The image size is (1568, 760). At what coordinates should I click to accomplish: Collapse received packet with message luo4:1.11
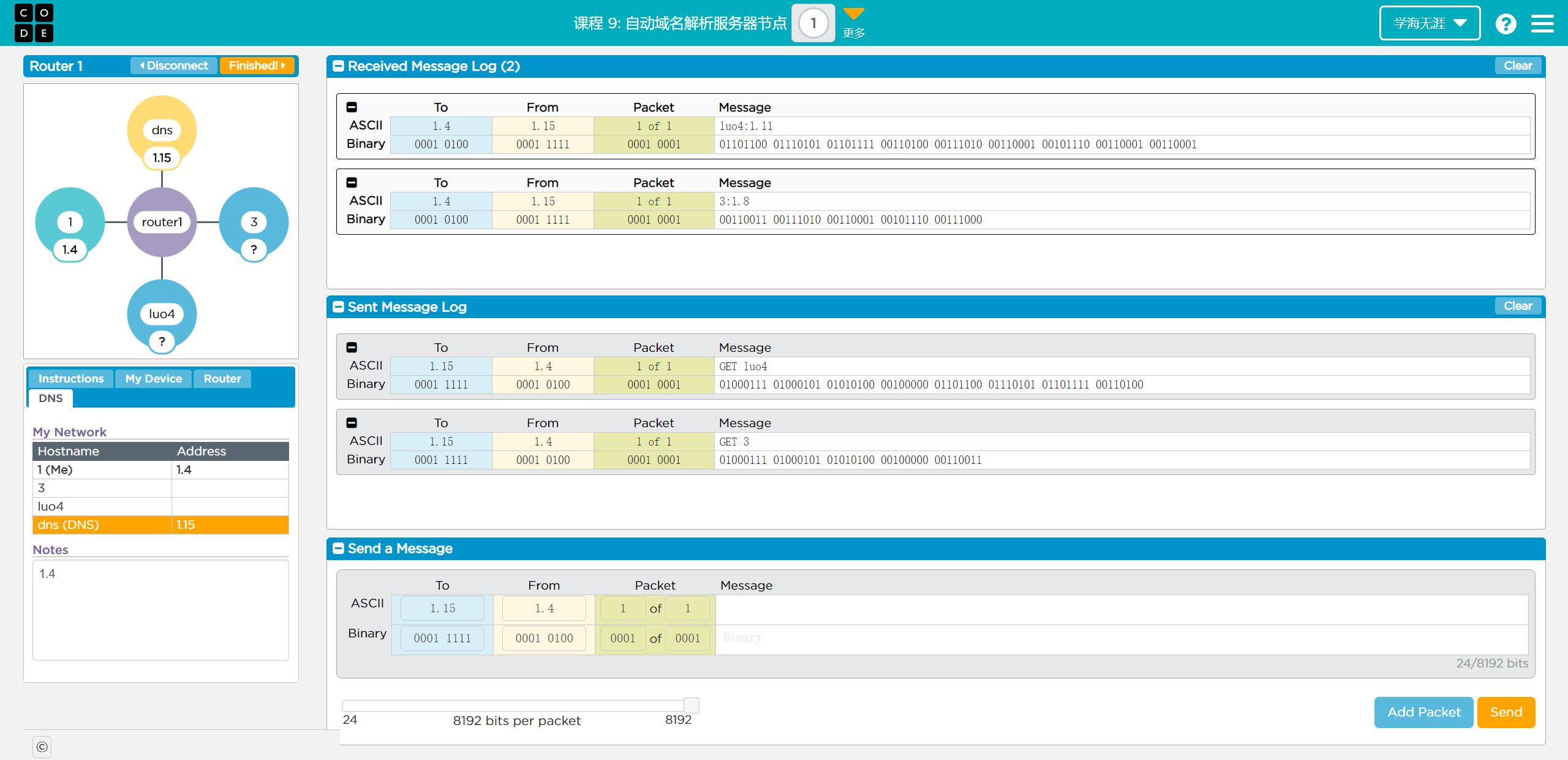[352, 107]
